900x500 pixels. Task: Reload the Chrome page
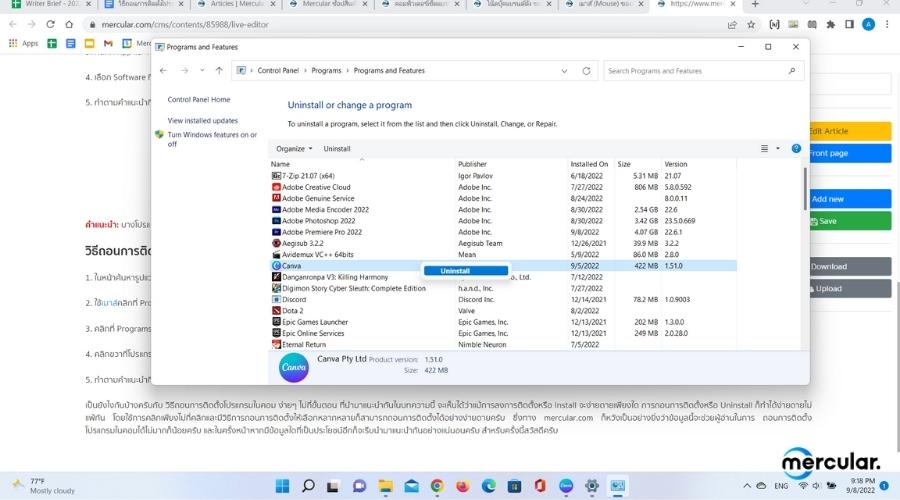51,25
